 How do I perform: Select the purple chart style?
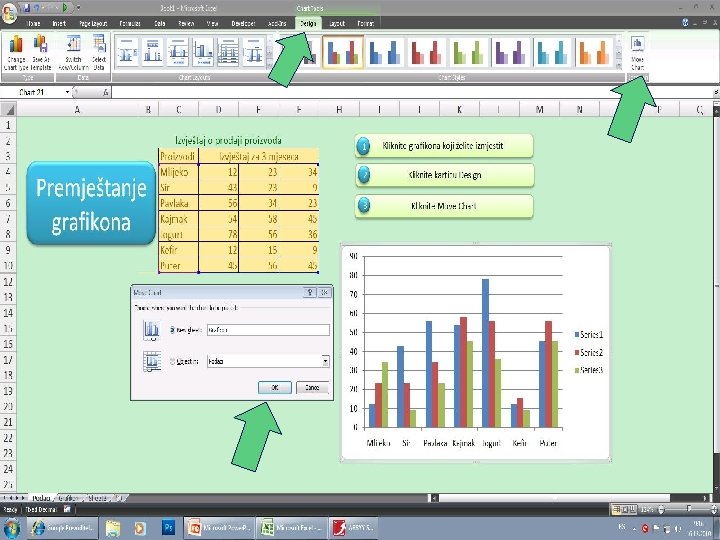(x=511, y=52)
